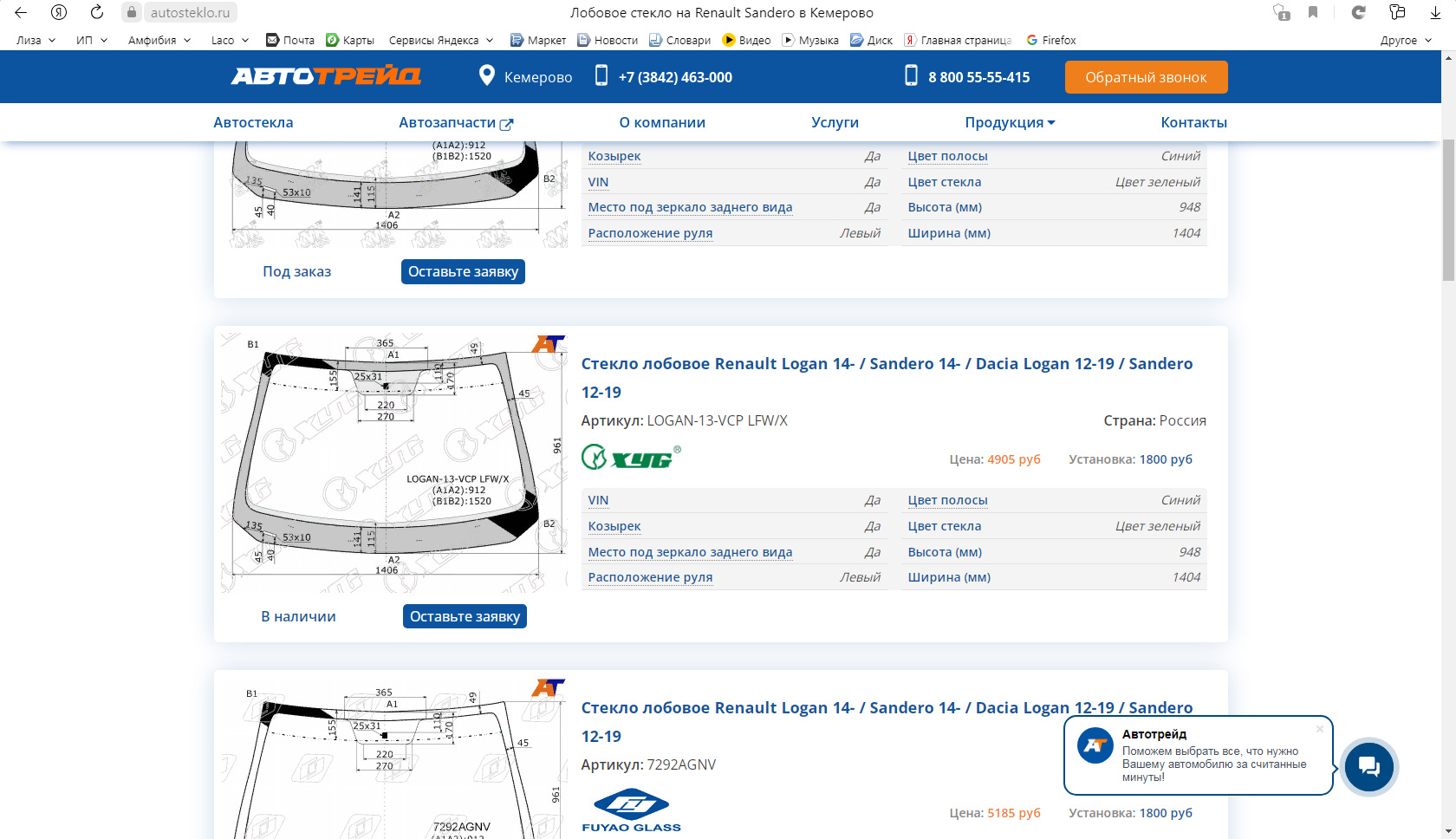Open the О компании menu item
The height and width of the screenshot is (839, 1456).
click(x=662, y=122)
